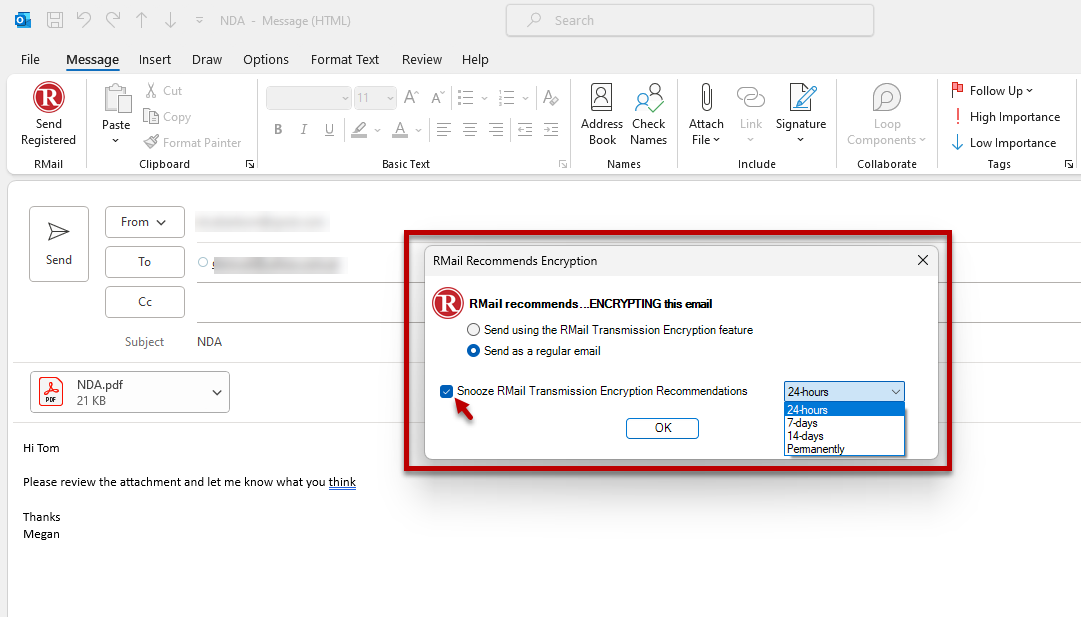1081x617 pixels.
Task: Click the Send button for the email
Action: click(x=58, y=243)
